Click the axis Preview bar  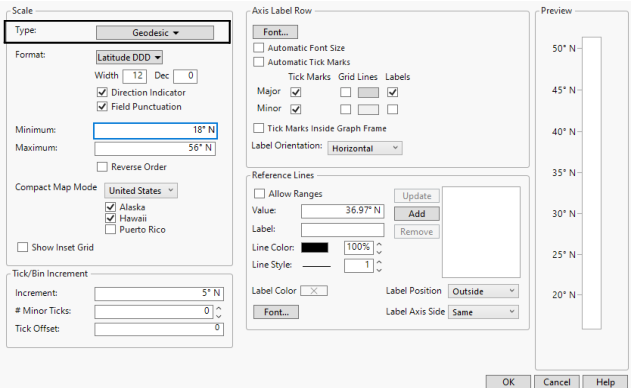[592, 183]
